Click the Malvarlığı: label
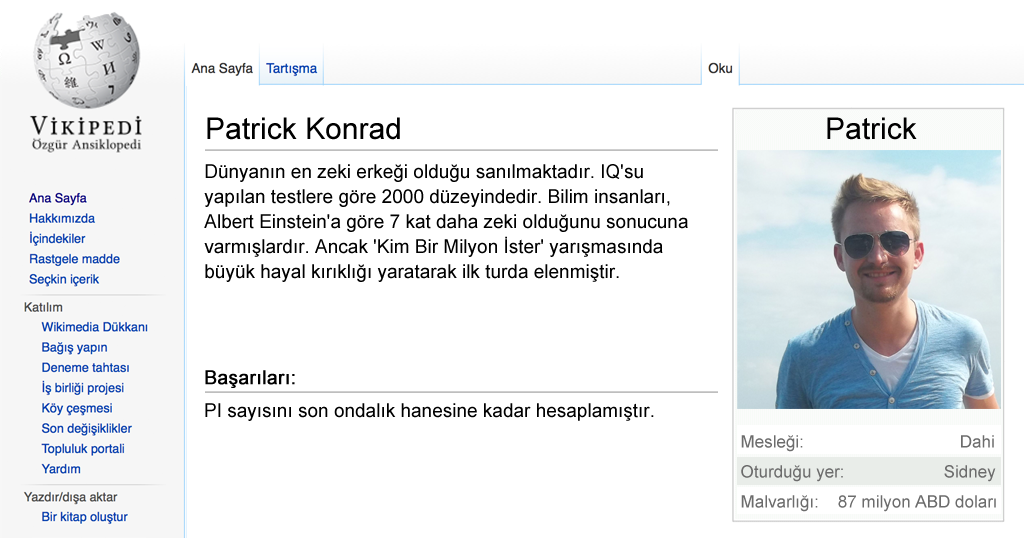Image resolution: width=1024 pixels, height=538 pixels. point(779,501)
